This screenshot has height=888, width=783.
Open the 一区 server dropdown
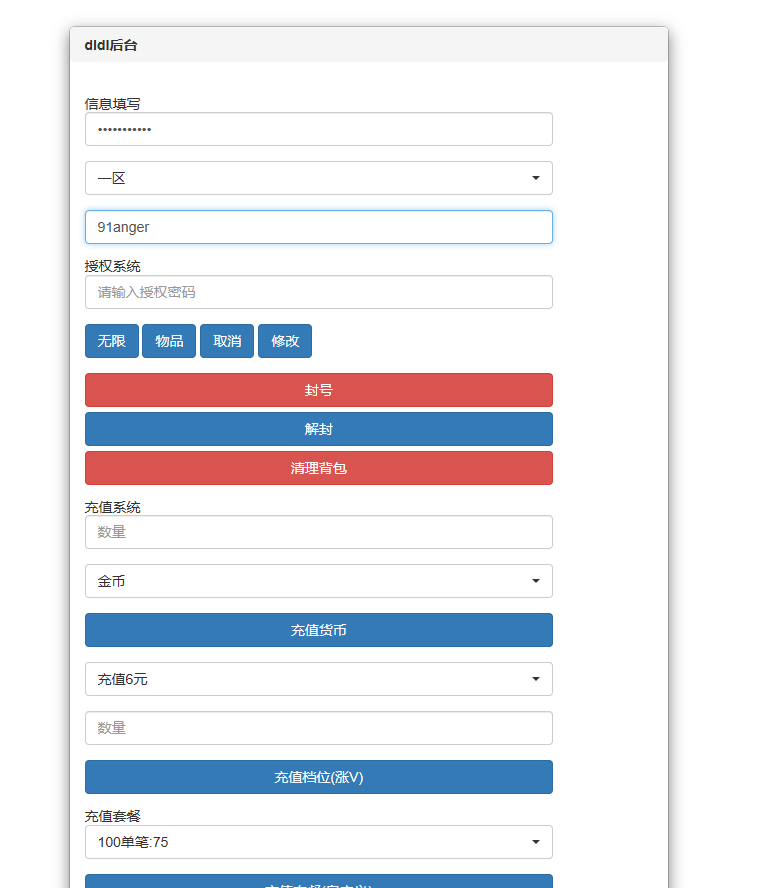[x=318, y=178]
